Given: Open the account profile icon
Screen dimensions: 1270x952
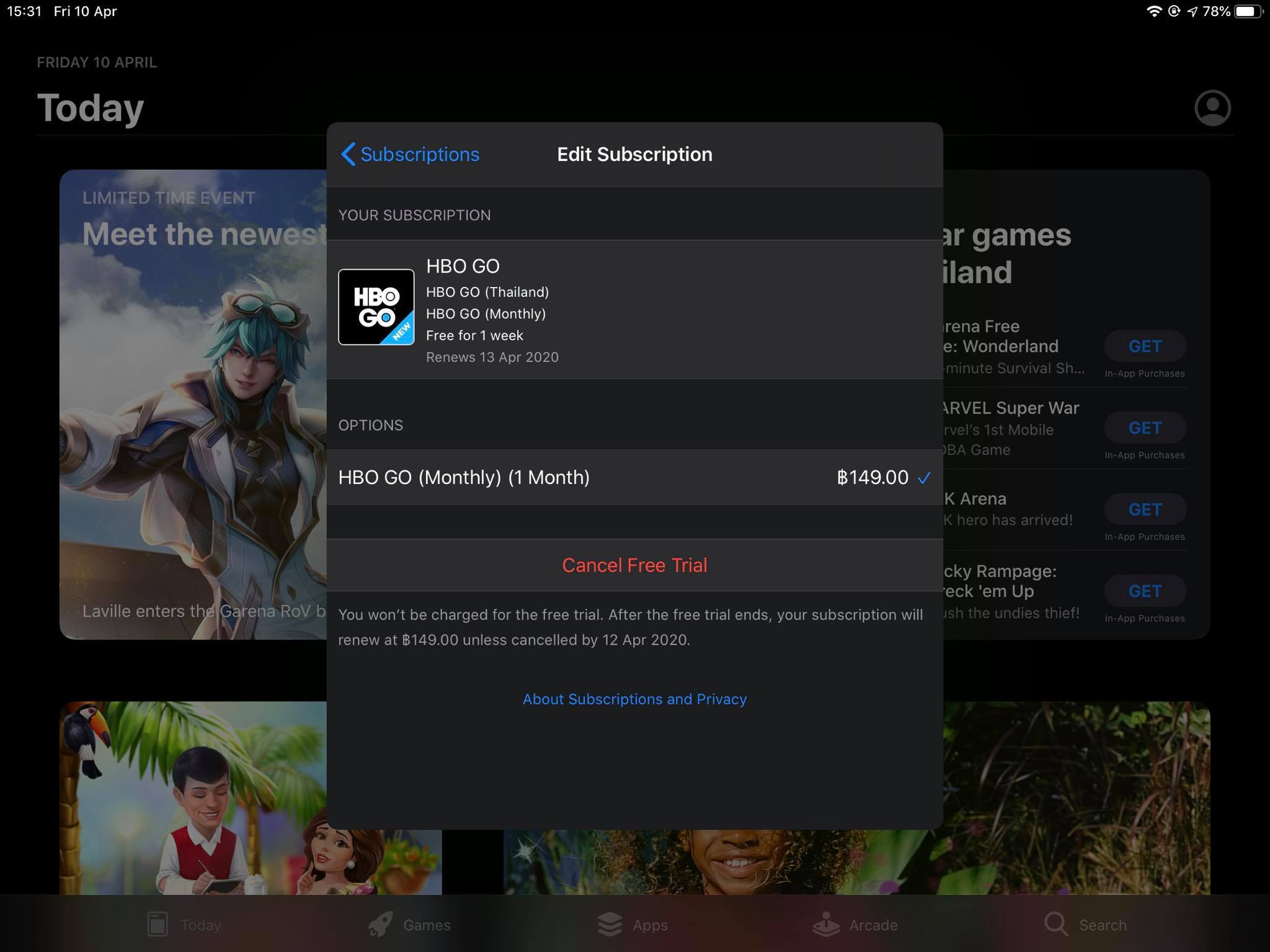Looking at the screenshot, I should [x=1212, y=108].
